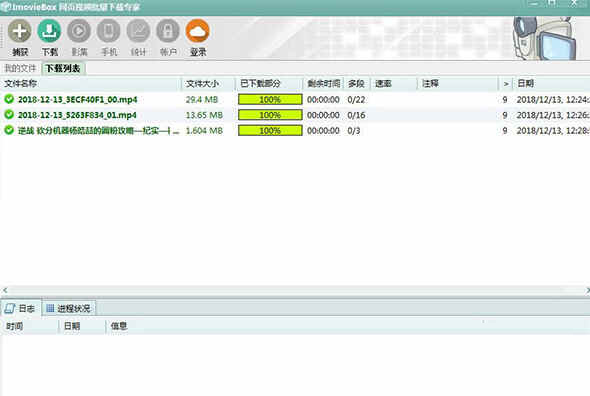This screenshot has width=590, height=396.
Task: Select the 下载列表 tab
Action: tap(63, 69)
